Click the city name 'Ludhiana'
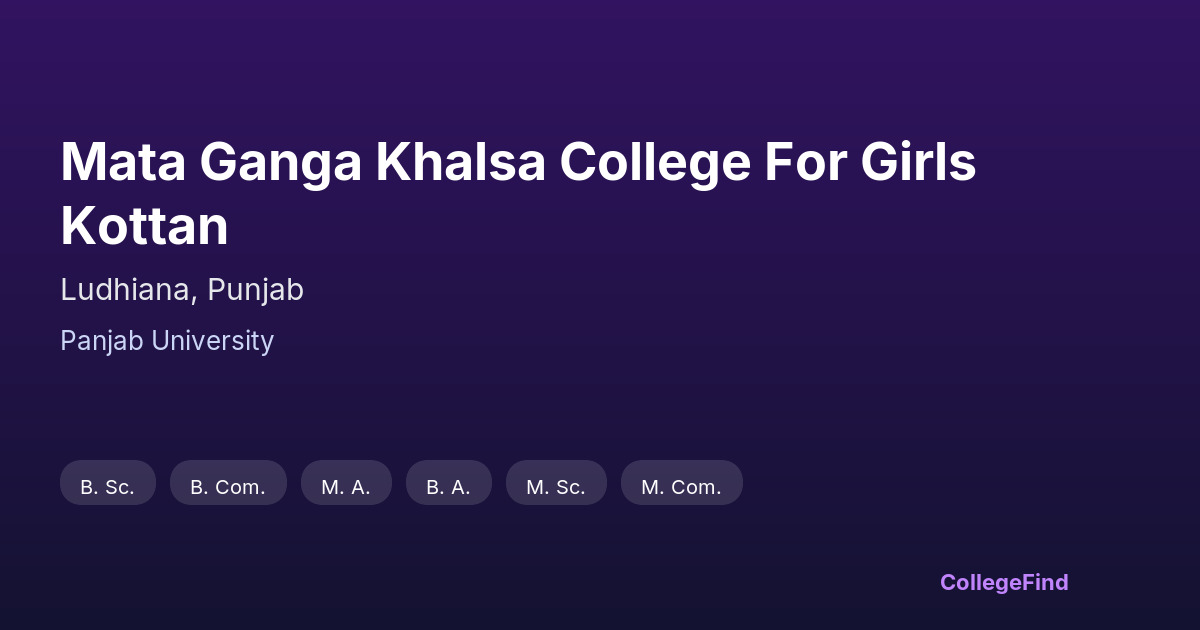The image size is (1200, 630). coord(127,290)
